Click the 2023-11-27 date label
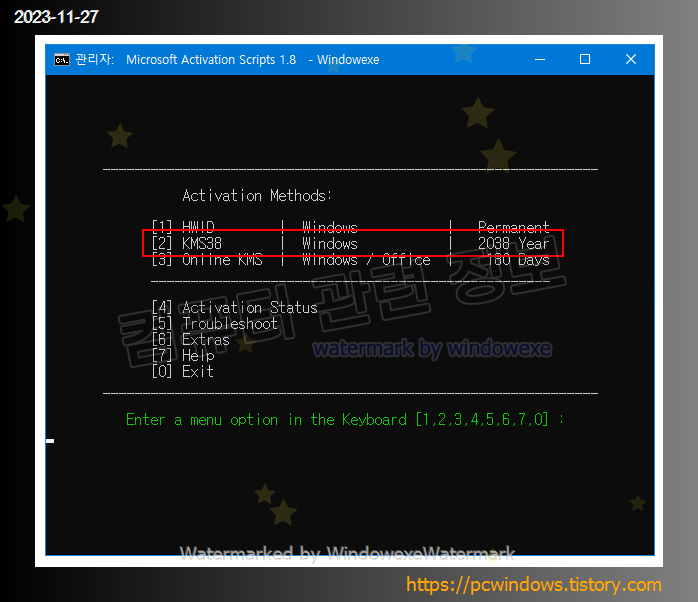The image size is (698, 602). click(56, 17)
